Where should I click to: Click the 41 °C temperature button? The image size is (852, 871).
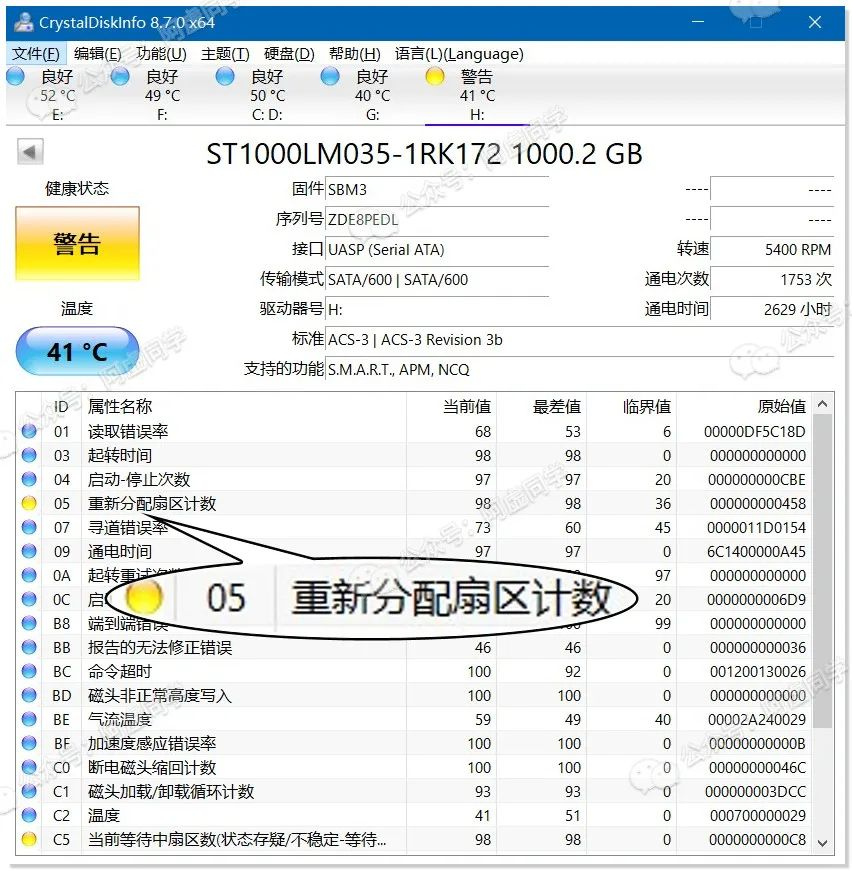click(77, 351)
